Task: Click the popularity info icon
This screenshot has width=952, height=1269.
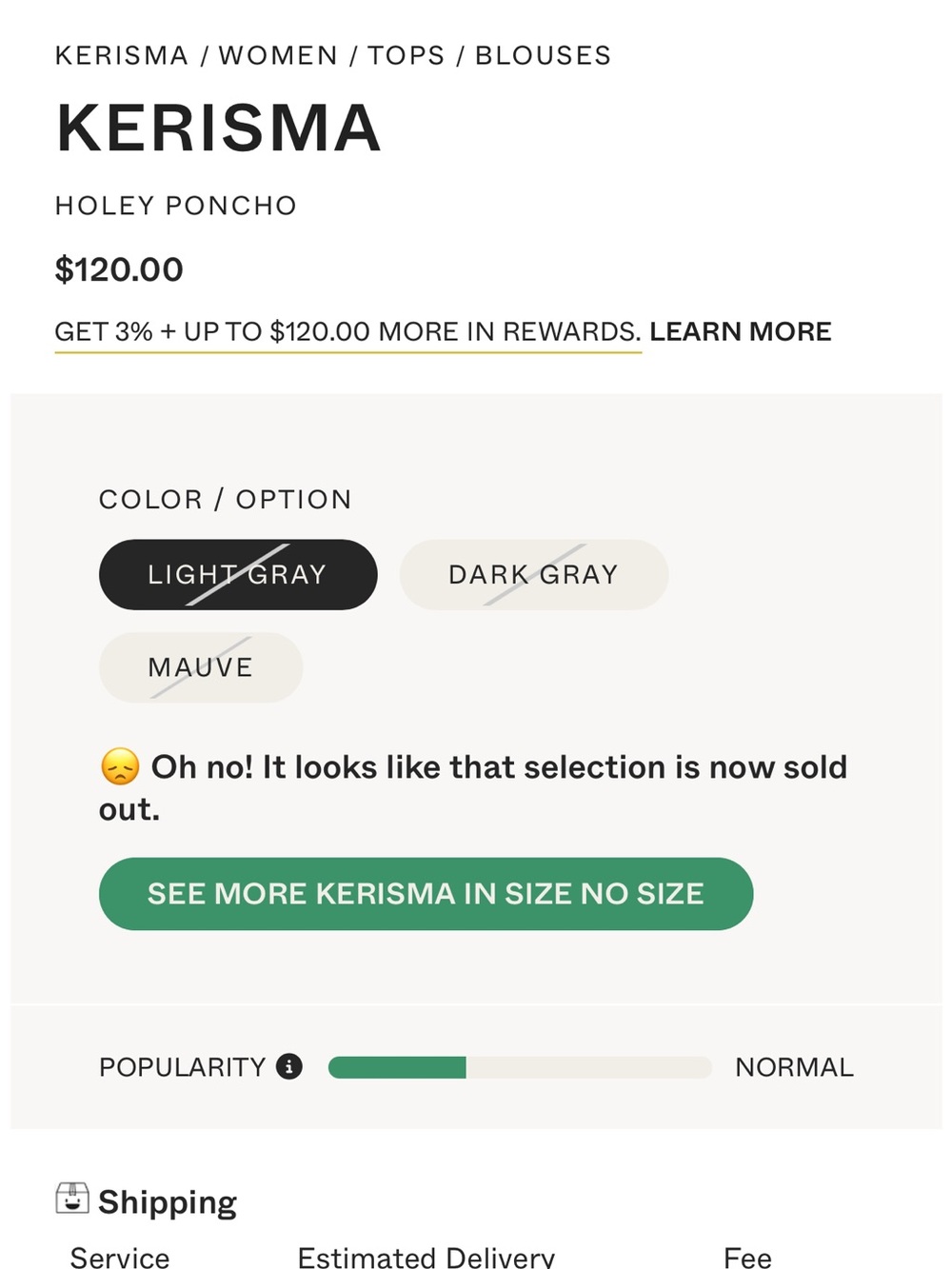Action: (289, 1066)
